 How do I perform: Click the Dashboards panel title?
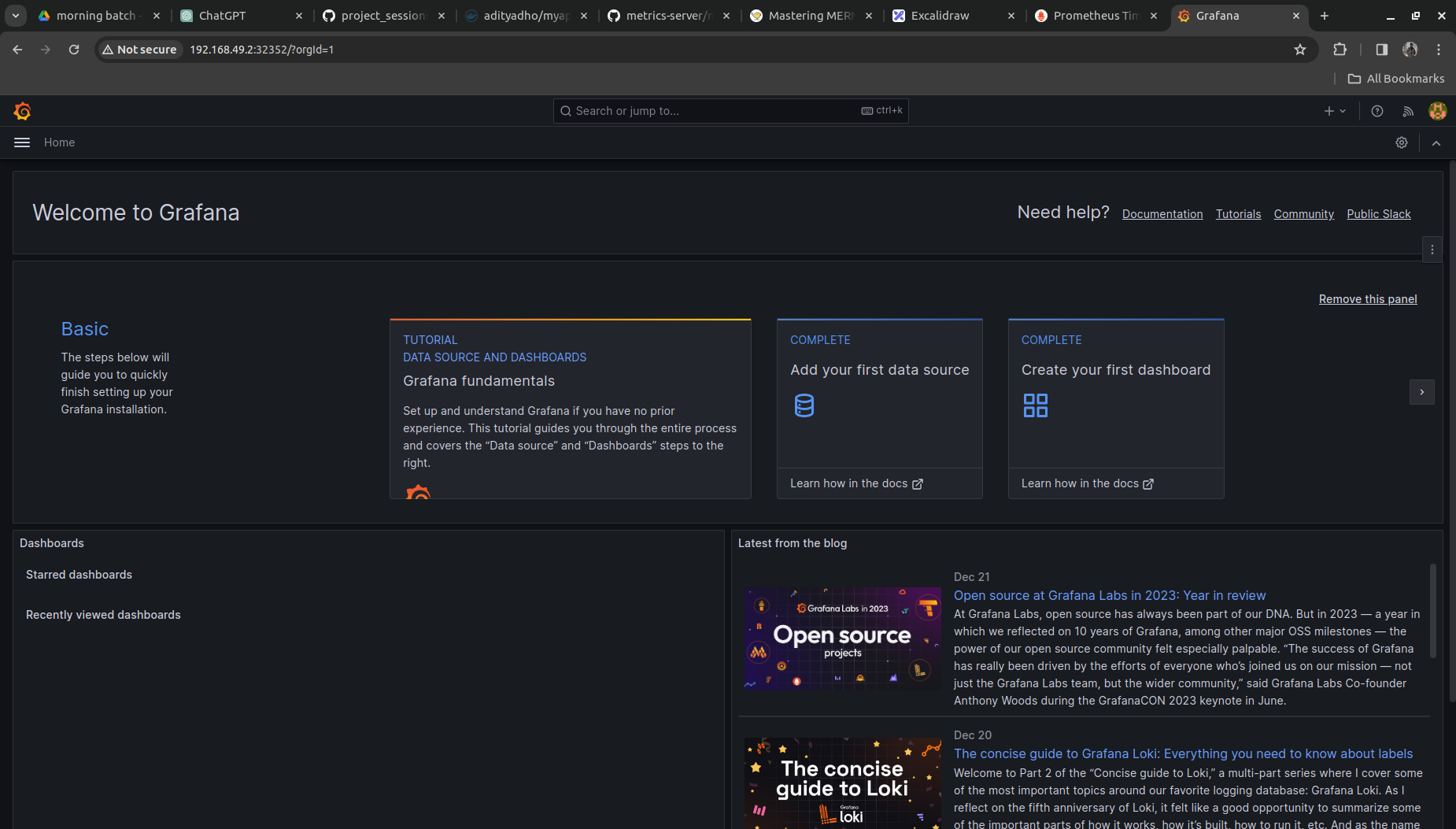52,543
